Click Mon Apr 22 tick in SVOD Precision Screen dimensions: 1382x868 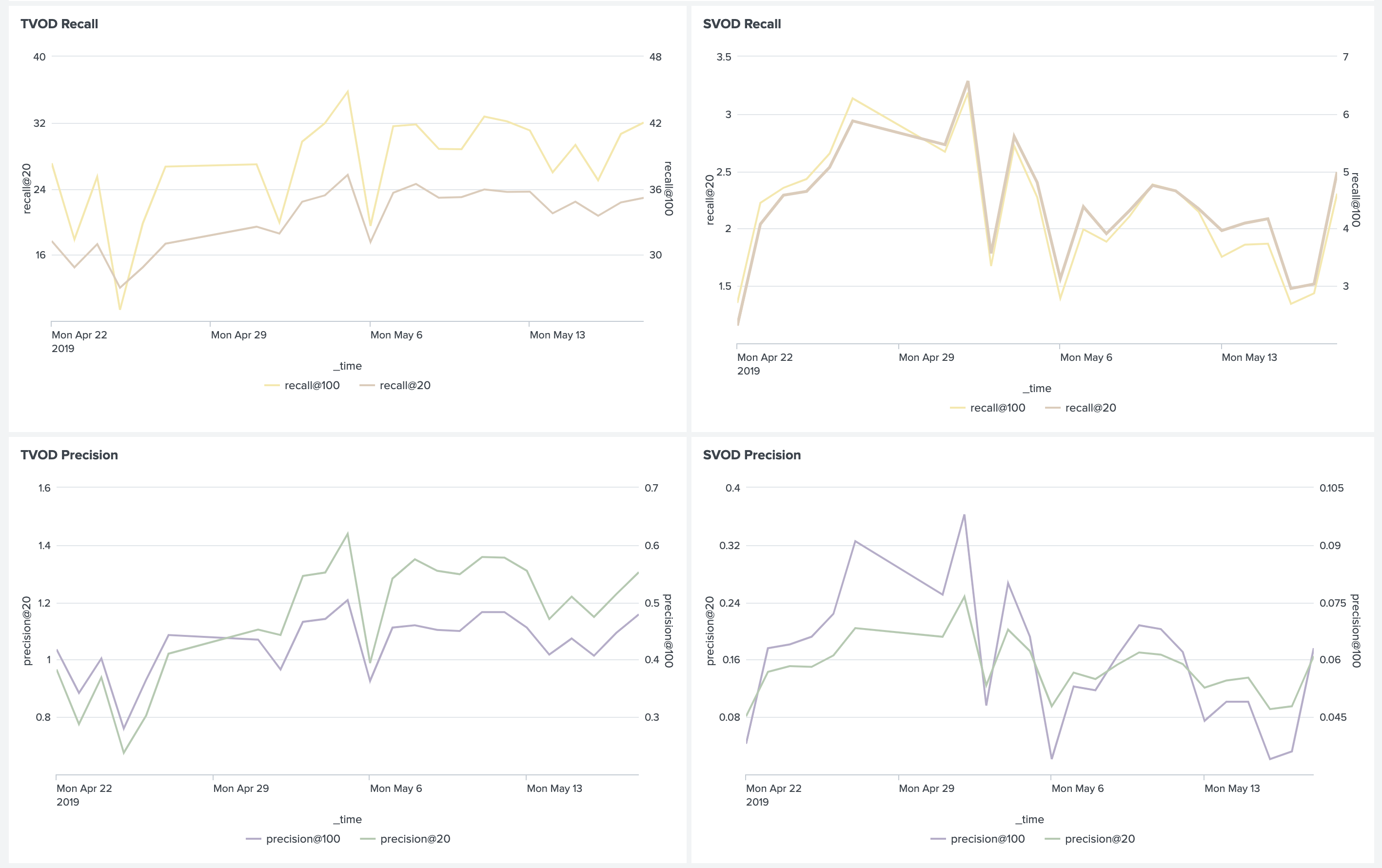(773, 788)
